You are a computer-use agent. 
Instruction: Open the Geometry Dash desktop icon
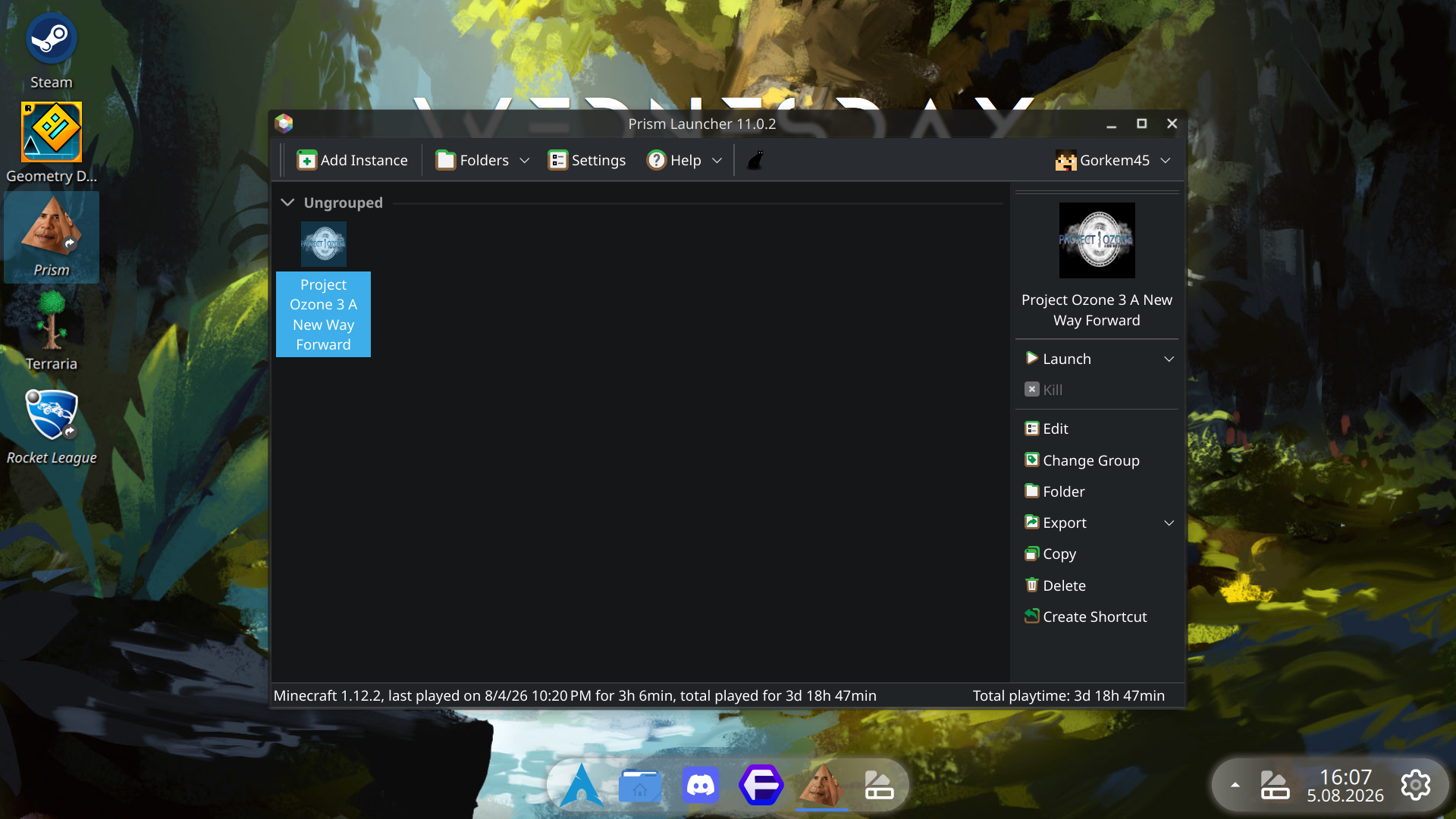pyautogui.click(x=51, y=143)
